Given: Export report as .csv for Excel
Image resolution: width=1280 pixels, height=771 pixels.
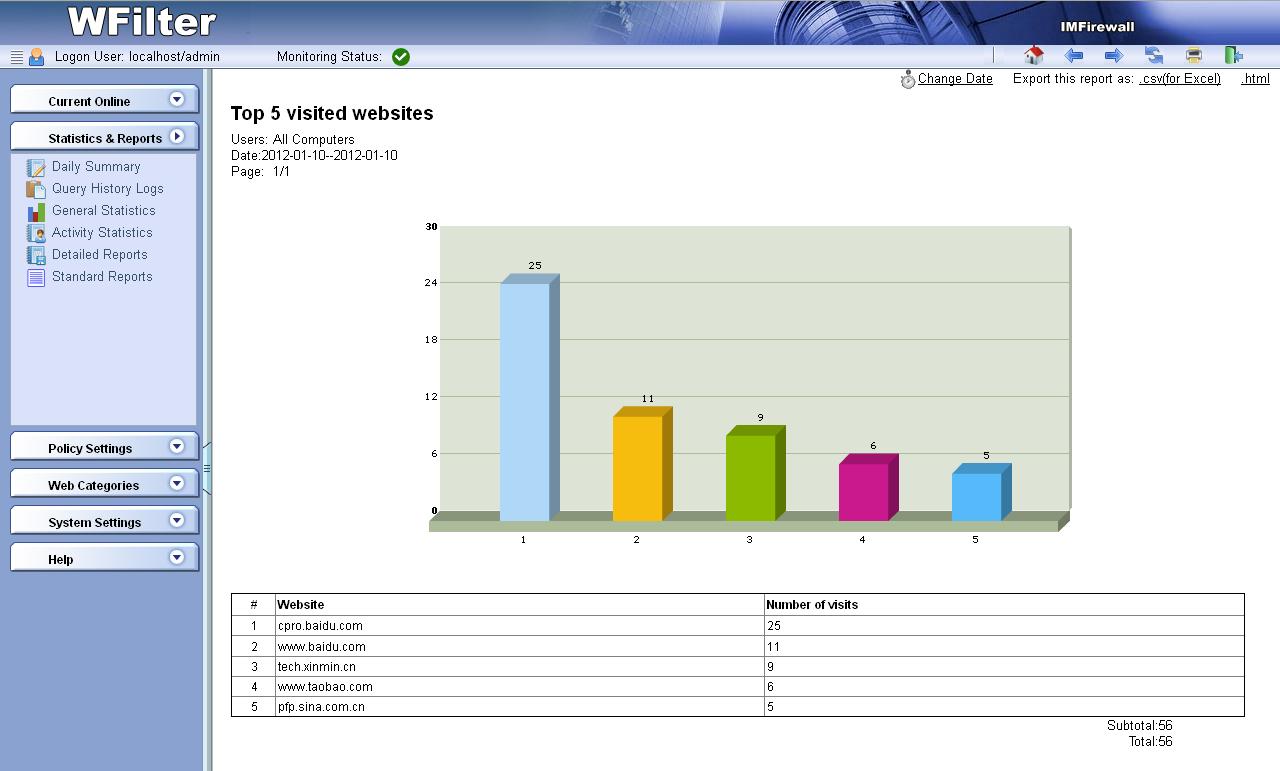Looking at the screenshot, I should [x=1180, y=79].
